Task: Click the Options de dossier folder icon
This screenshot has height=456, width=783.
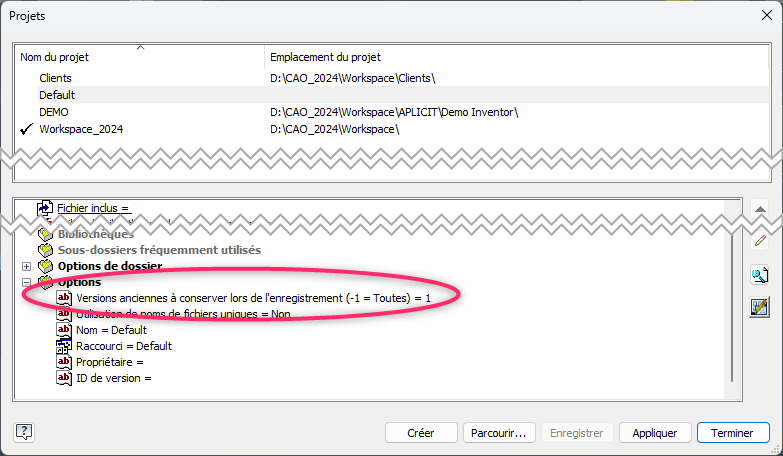Action: coord(46,266)
